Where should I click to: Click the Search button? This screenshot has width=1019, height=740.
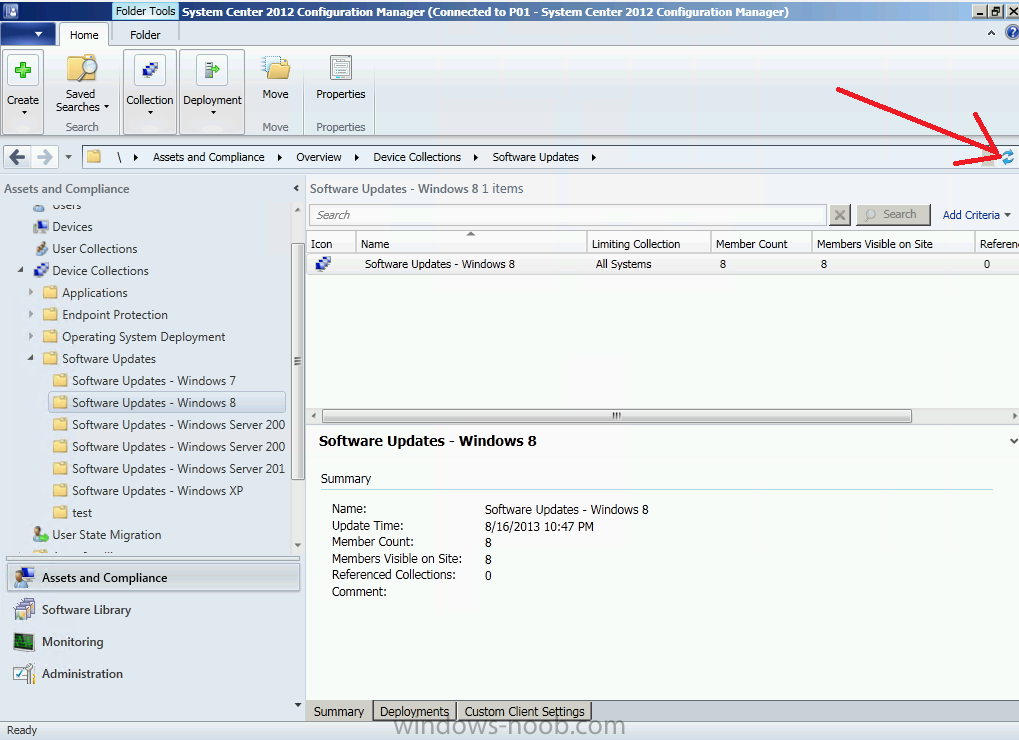point(893,214)
